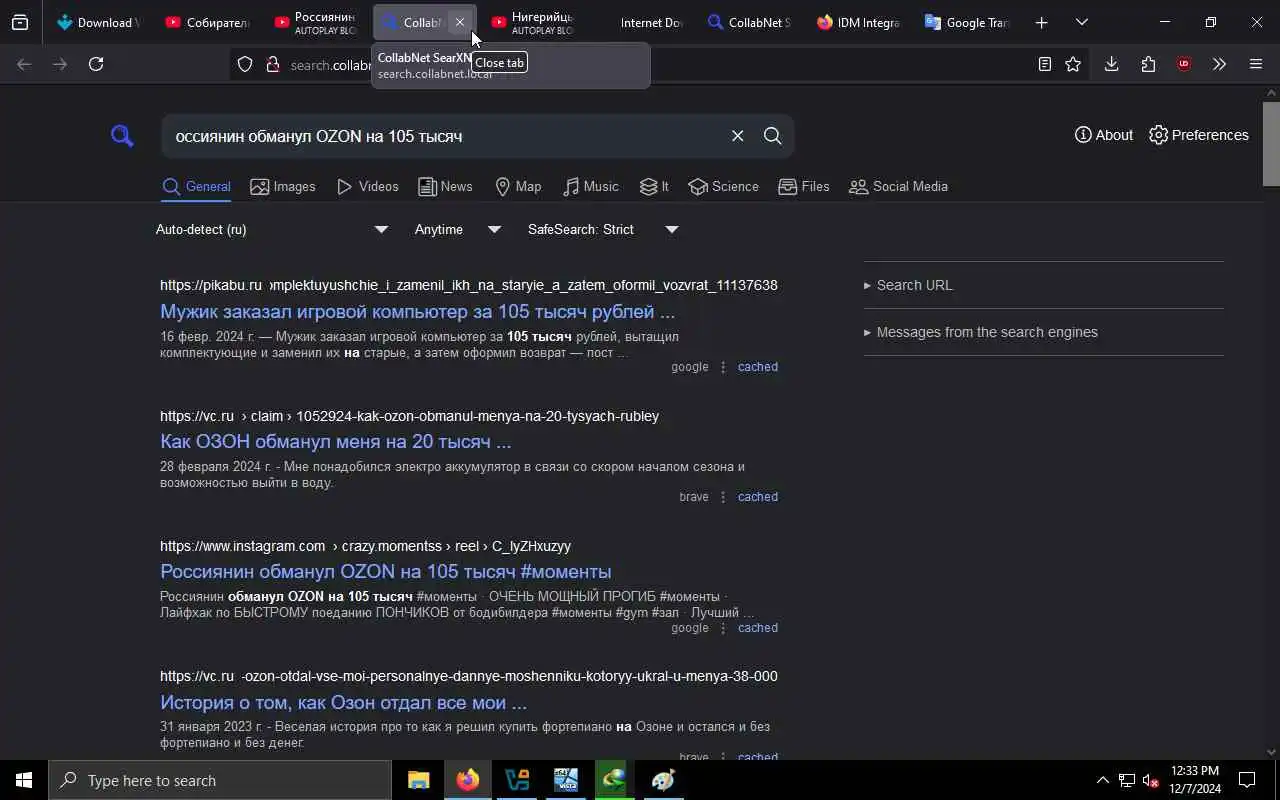The height and width of the screenshot is (800, 1280).
Task: Open Firefox View icon in tab bar
Action: 20,22
